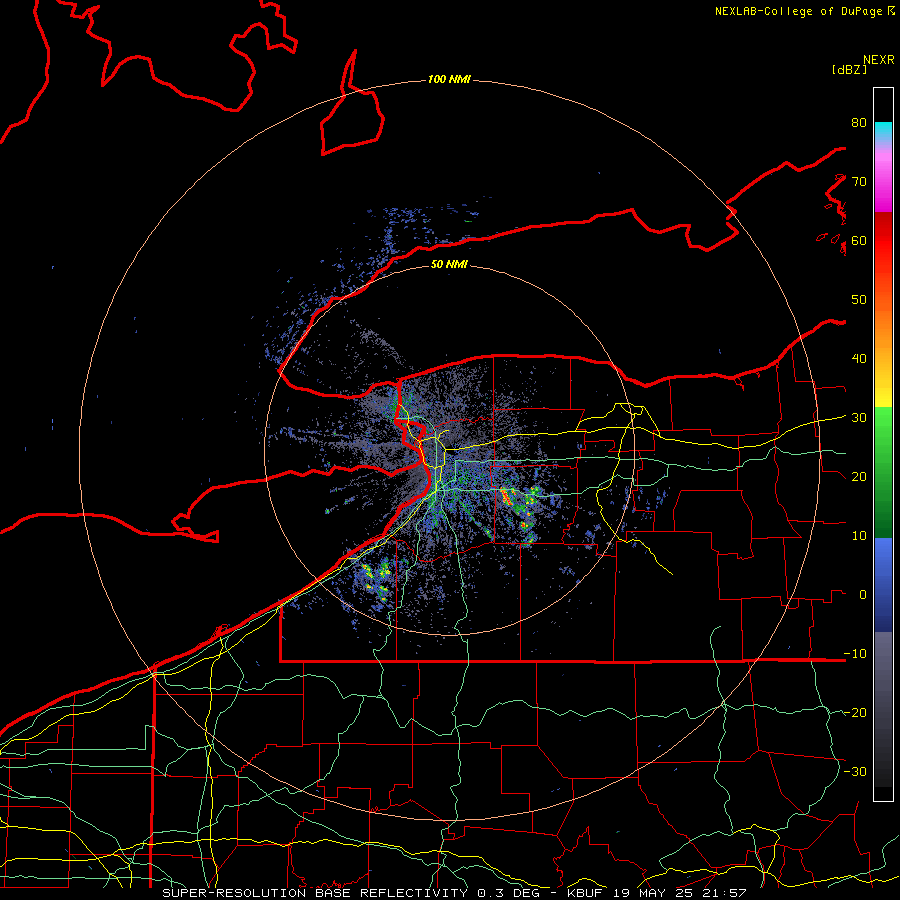Click the KBUF 19 MAY 25 21:57 timestamp
Viewport: 900px width, 900px height.
[x=657, y=893]
